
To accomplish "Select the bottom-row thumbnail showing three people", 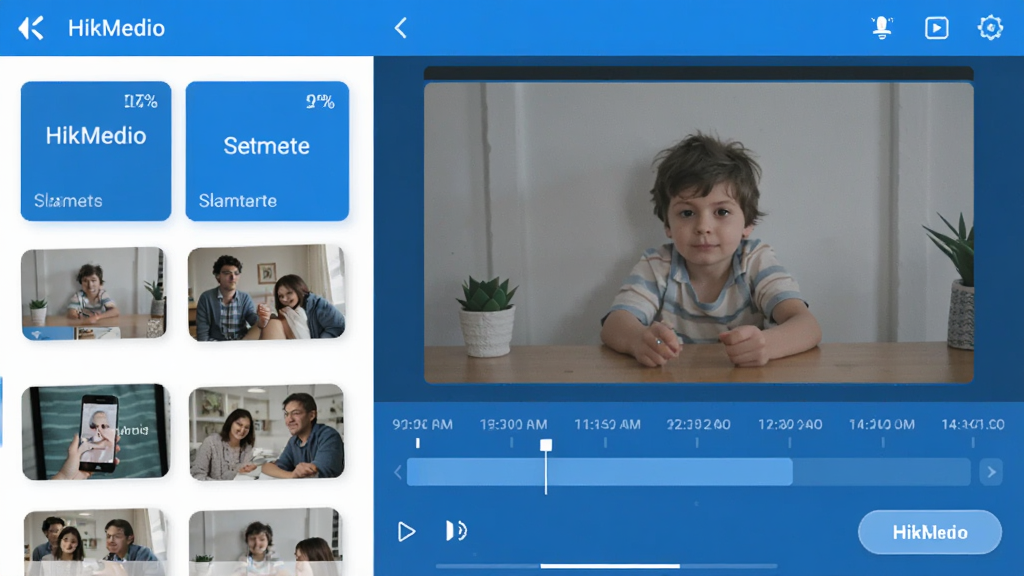I will [95, 542].
